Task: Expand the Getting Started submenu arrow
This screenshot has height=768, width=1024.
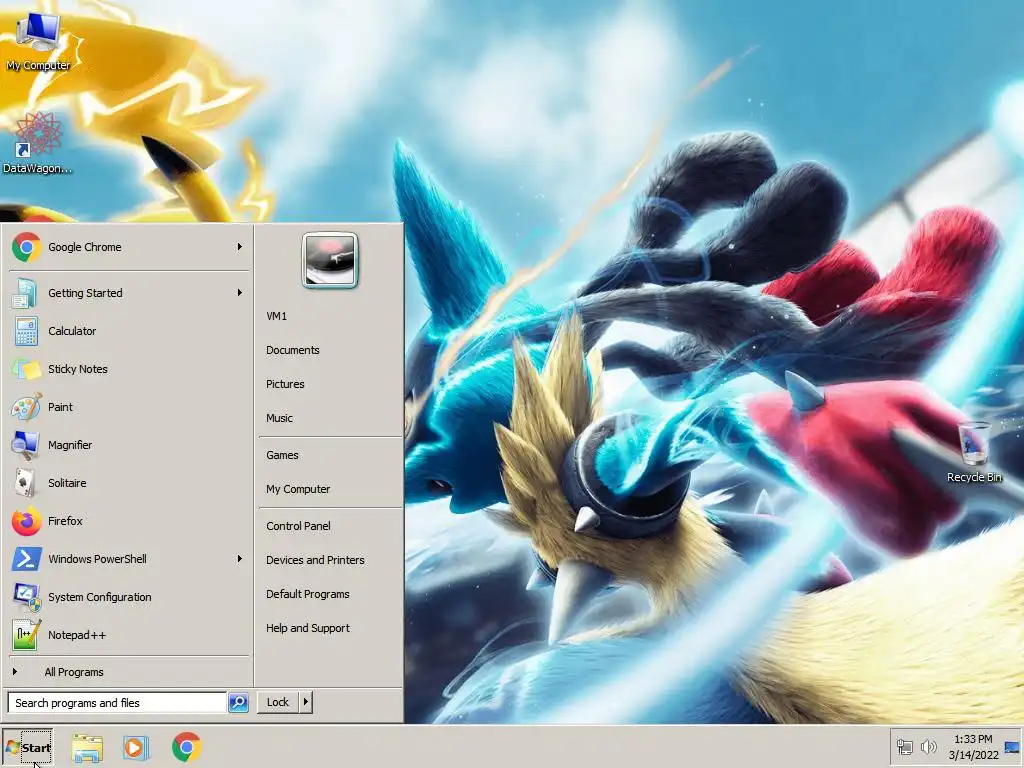Action: (240, 293)
